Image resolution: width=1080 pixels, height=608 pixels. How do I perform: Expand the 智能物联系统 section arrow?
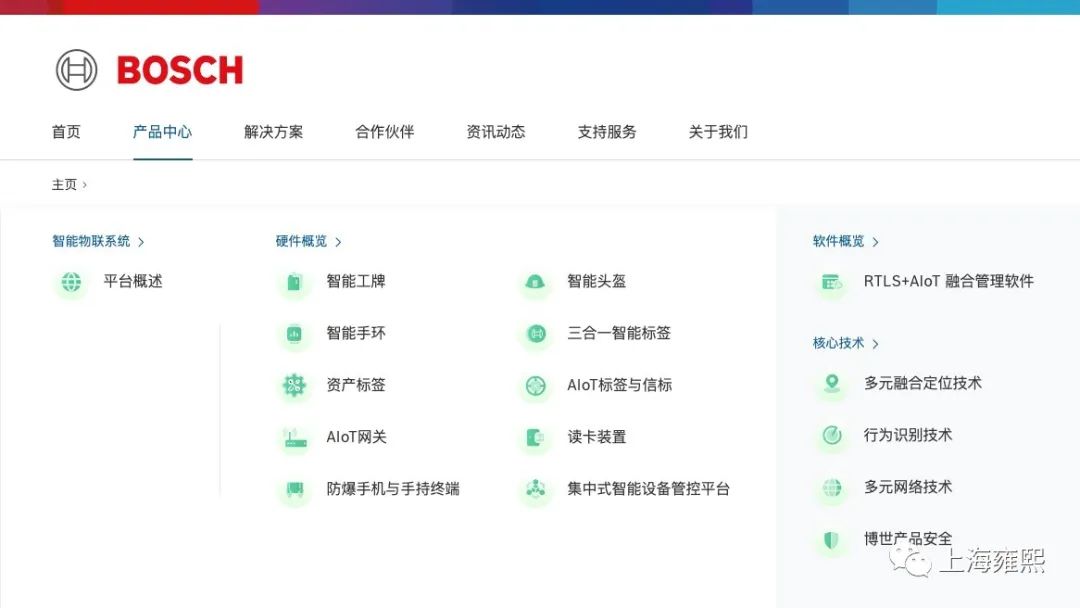point(141,242)
